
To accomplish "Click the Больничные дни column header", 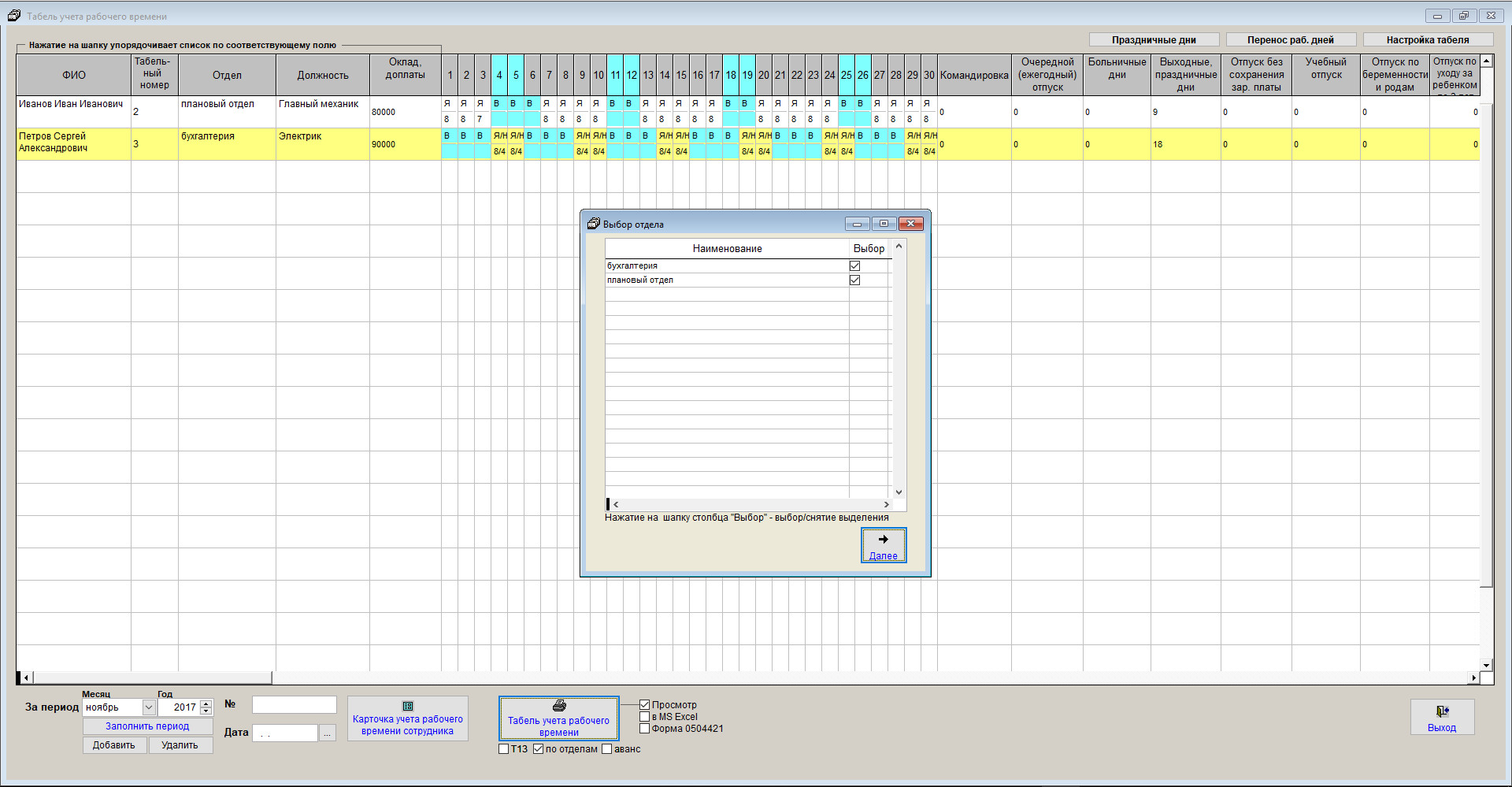I will coord(1117,75).
